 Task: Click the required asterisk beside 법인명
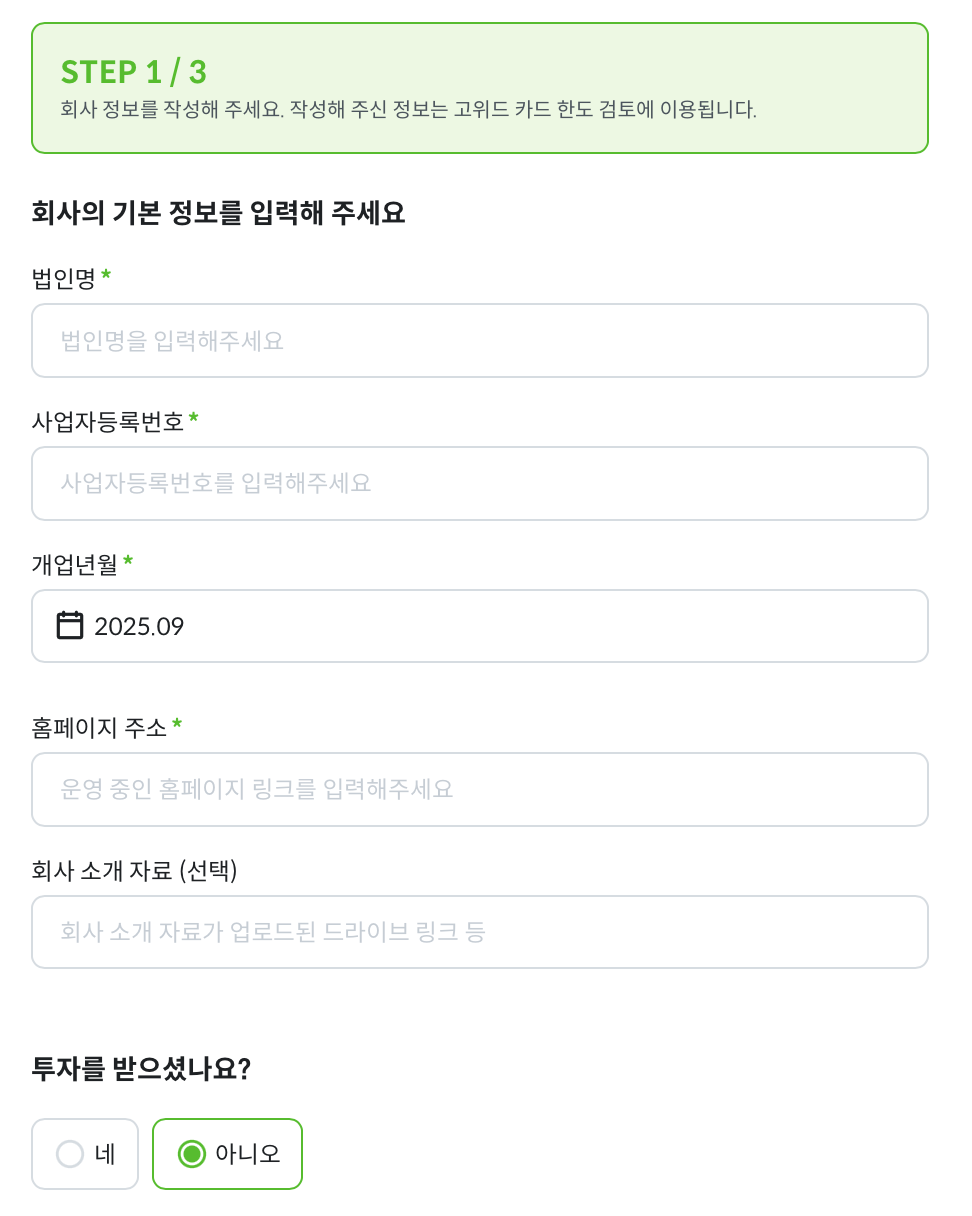point(106,275)
